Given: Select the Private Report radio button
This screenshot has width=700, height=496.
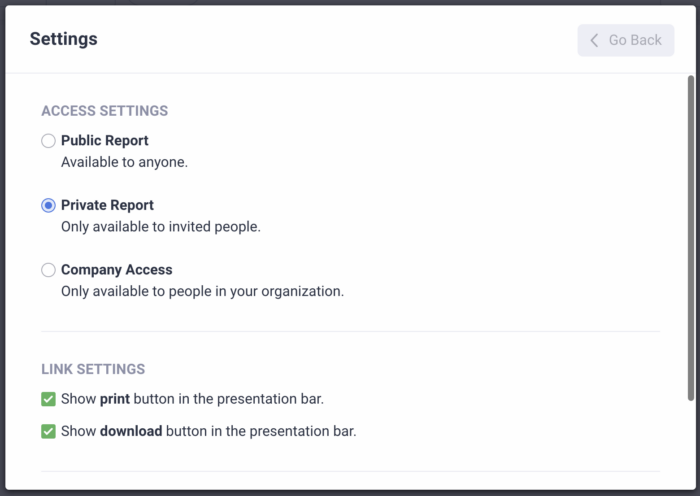Looking at the screenshot, I should tap(48, 205).
